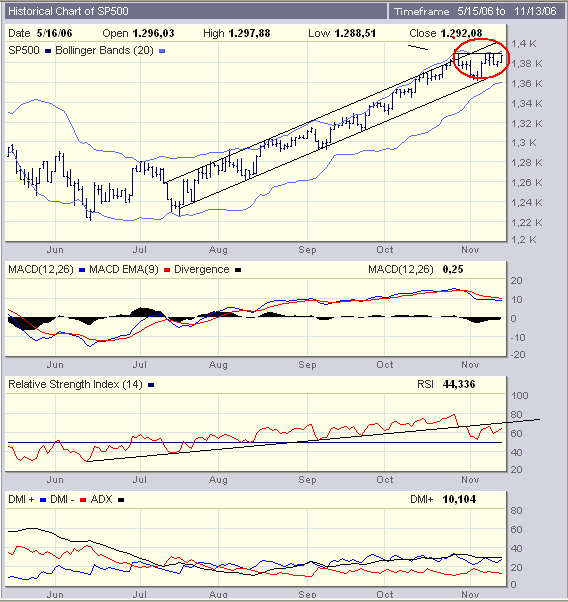Select the High value 1.297,88
The image size is (568, 602).
click(249, 33)
